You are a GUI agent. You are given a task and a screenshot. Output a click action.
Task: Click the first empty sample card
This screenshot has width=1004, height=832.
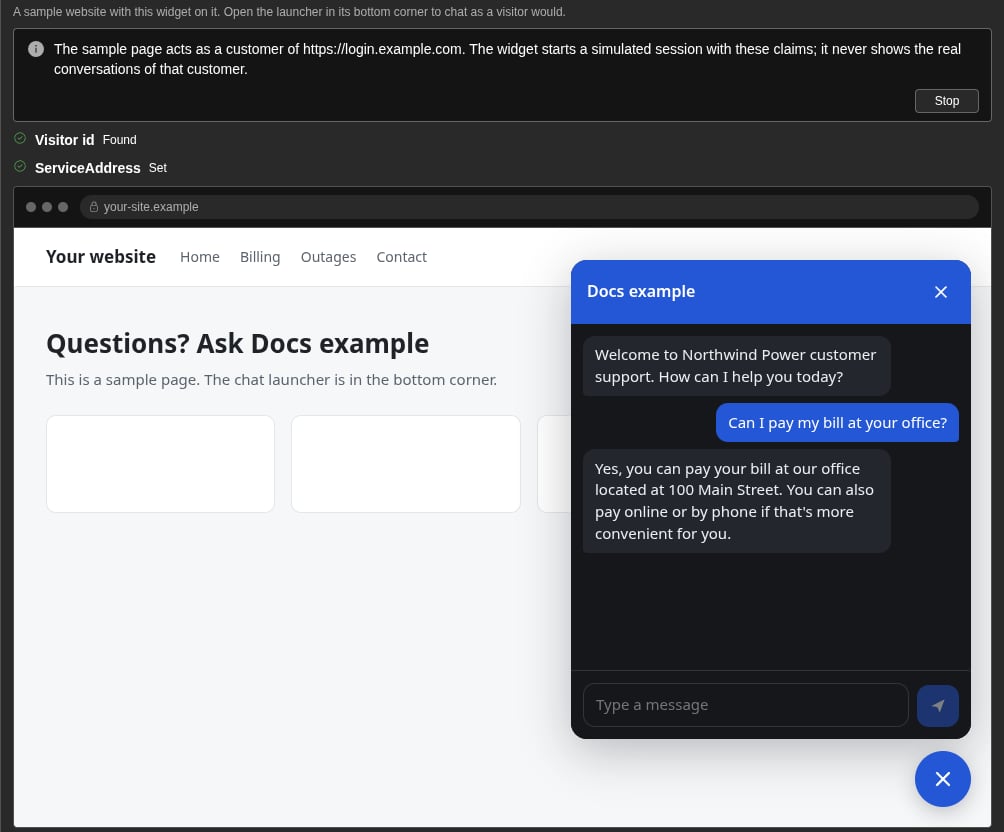coord(161,464)
